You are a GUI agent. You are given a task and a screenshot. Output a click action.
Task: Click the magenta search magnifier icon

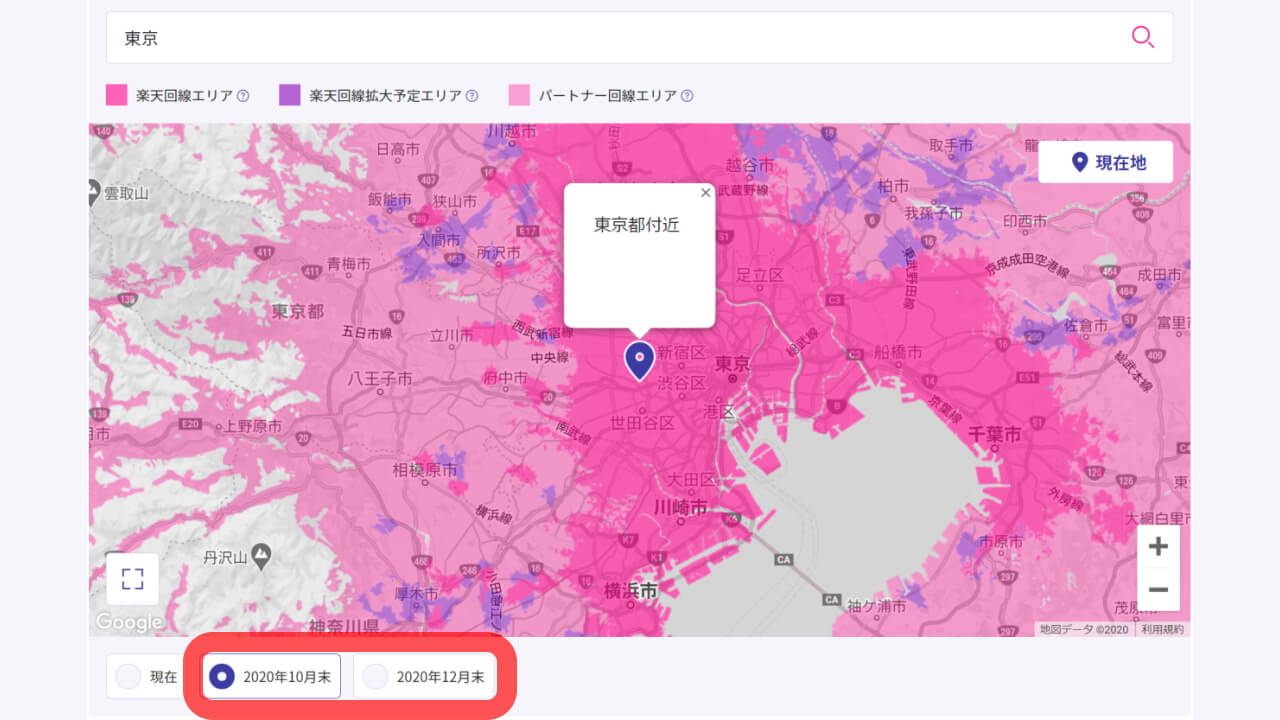click(x=1142, y=37)
